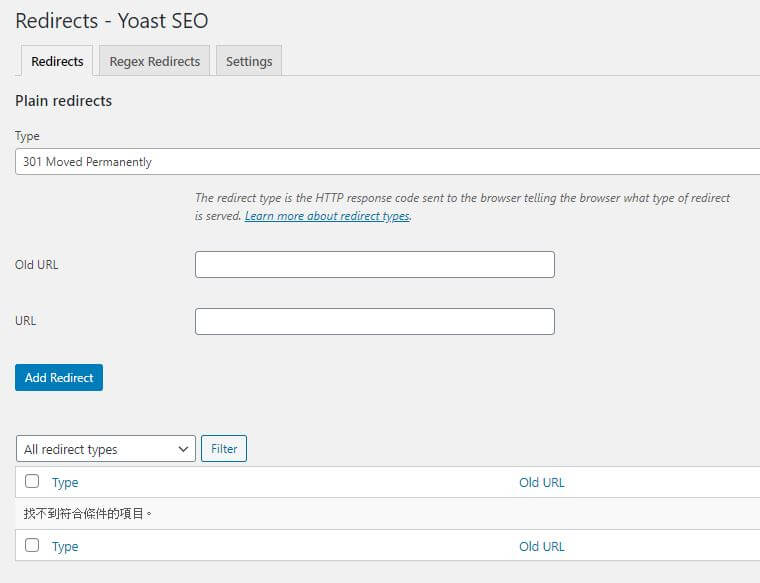The width and height of the screenshot is (760, 583).
Task: Sort by Old URL in the table header
Action: coord(541,483)
